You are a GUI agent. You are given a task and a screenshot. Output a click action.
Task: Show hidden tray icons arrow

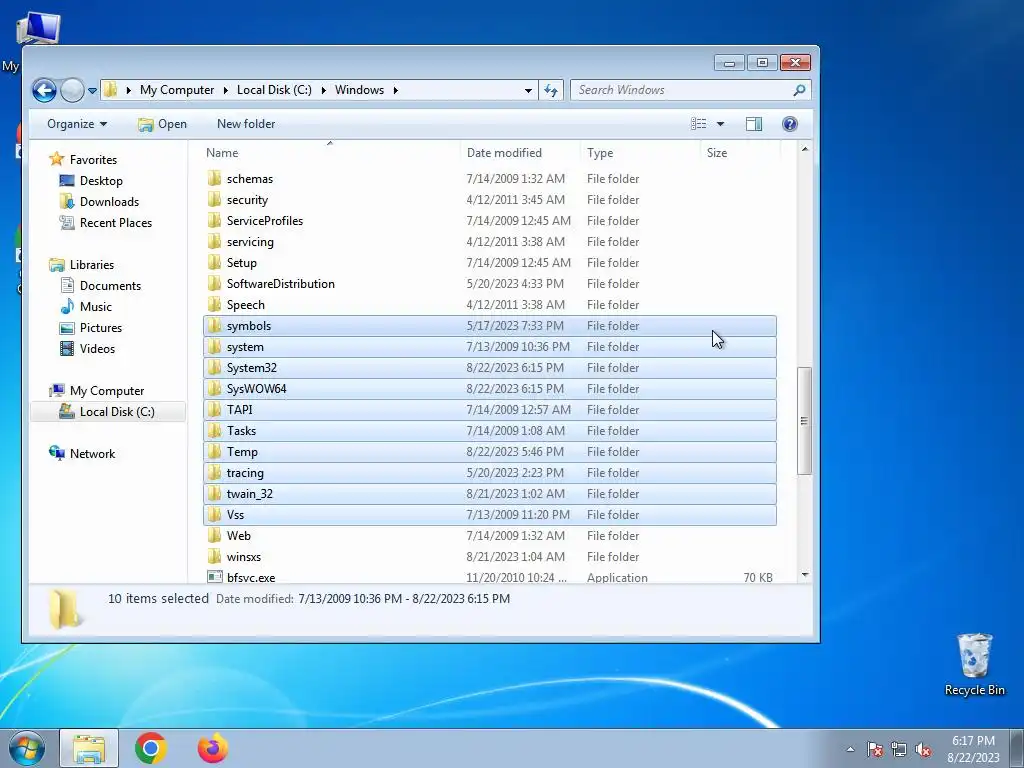coord(850,749)
